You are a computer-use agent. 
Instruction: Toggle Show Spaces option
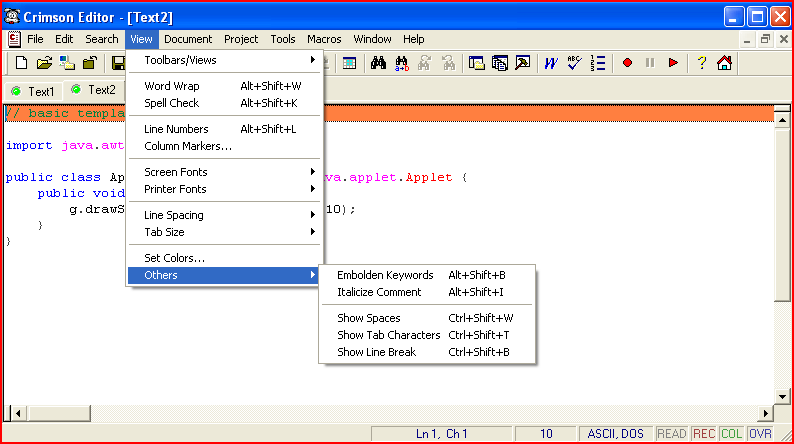click(427, 318)
